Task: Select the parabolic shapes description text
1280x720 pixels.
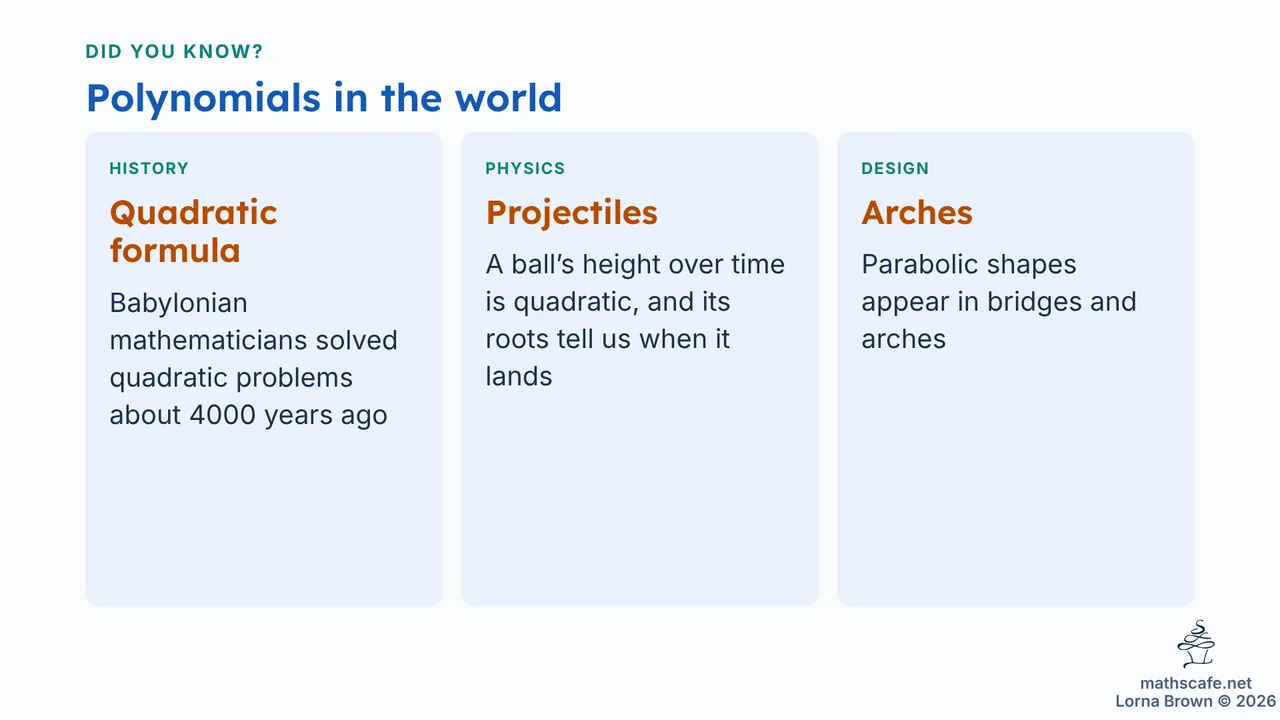Action: [999, 302]
